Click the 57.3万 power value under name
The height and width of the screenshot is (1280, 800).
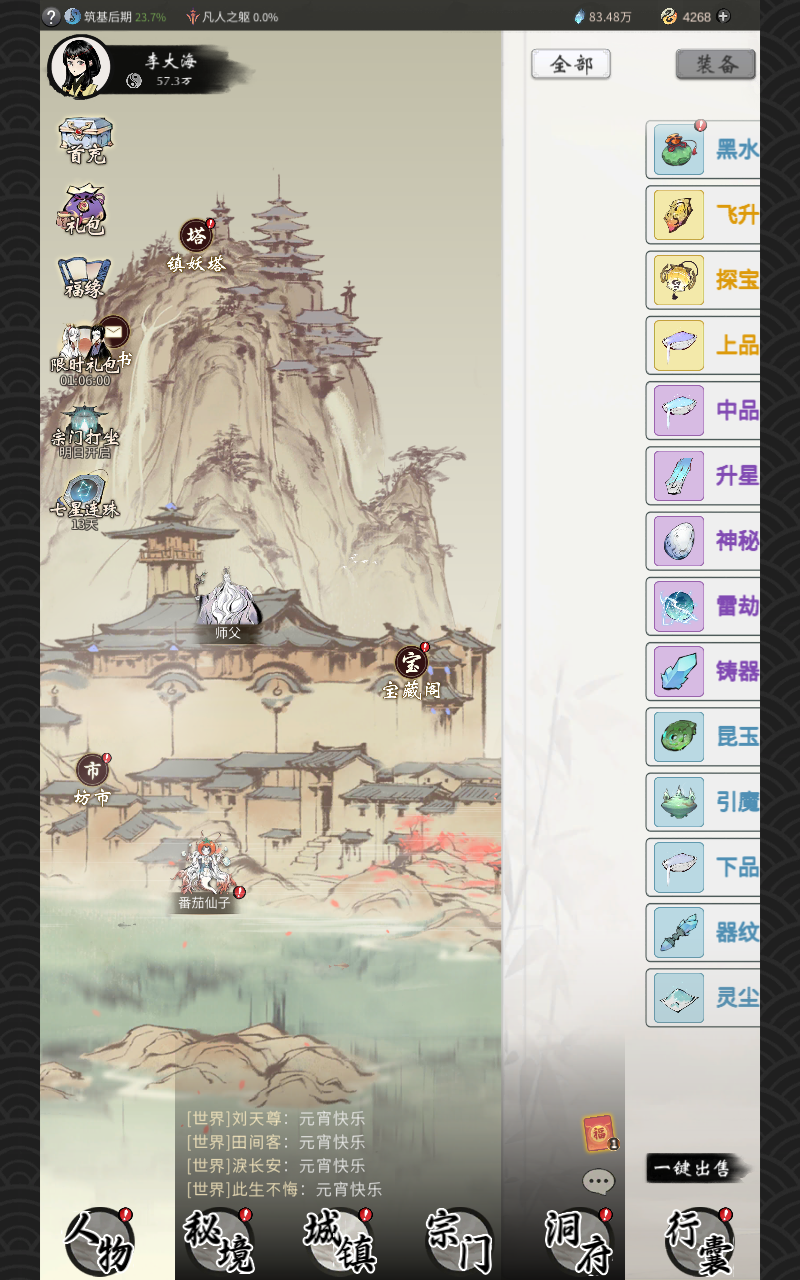pyautogui.click(x=174, y=81)
